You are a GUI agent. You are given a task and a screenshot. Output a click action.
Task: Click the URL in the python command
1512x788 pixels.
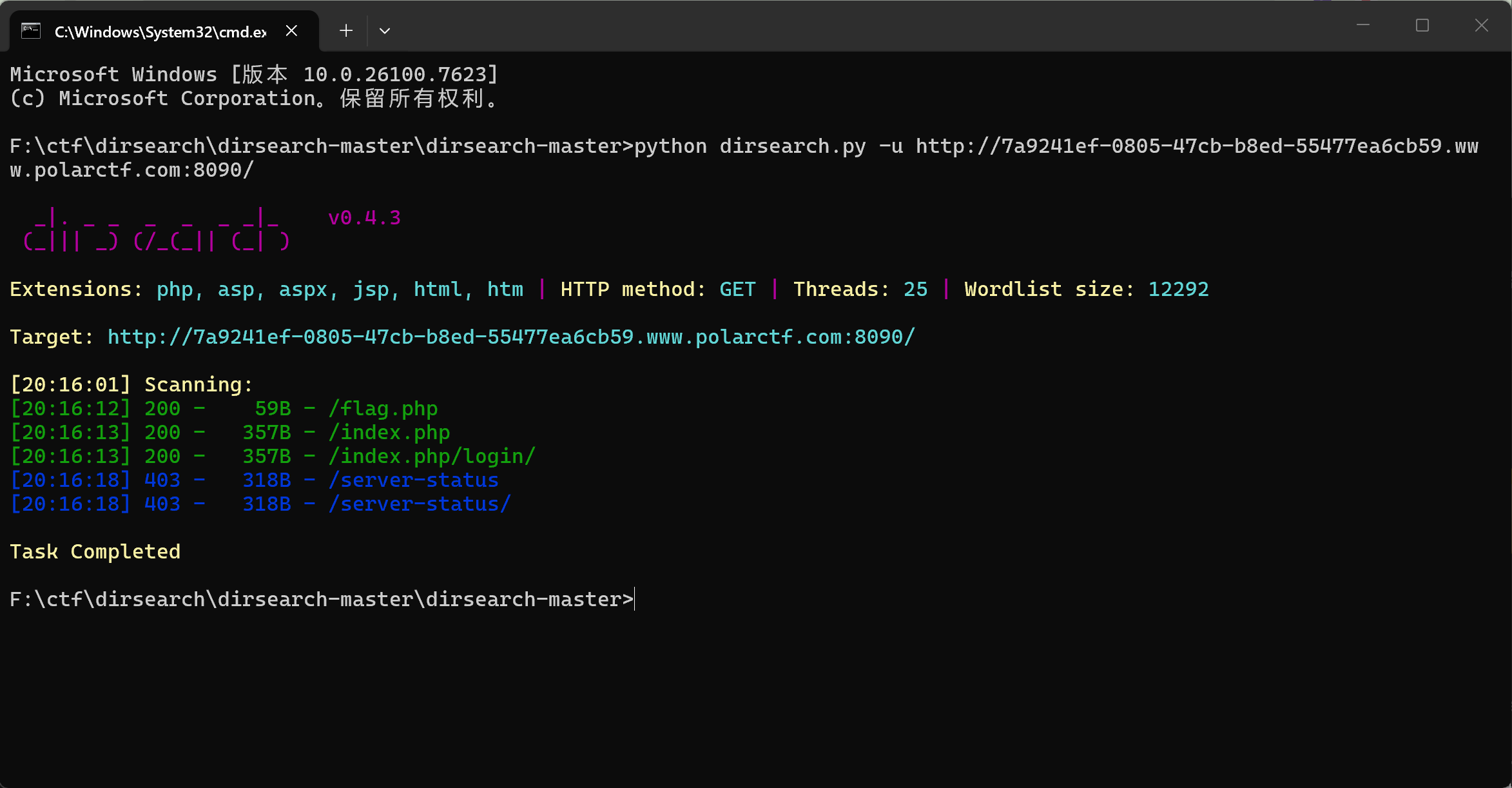(x=1197, y=146)
